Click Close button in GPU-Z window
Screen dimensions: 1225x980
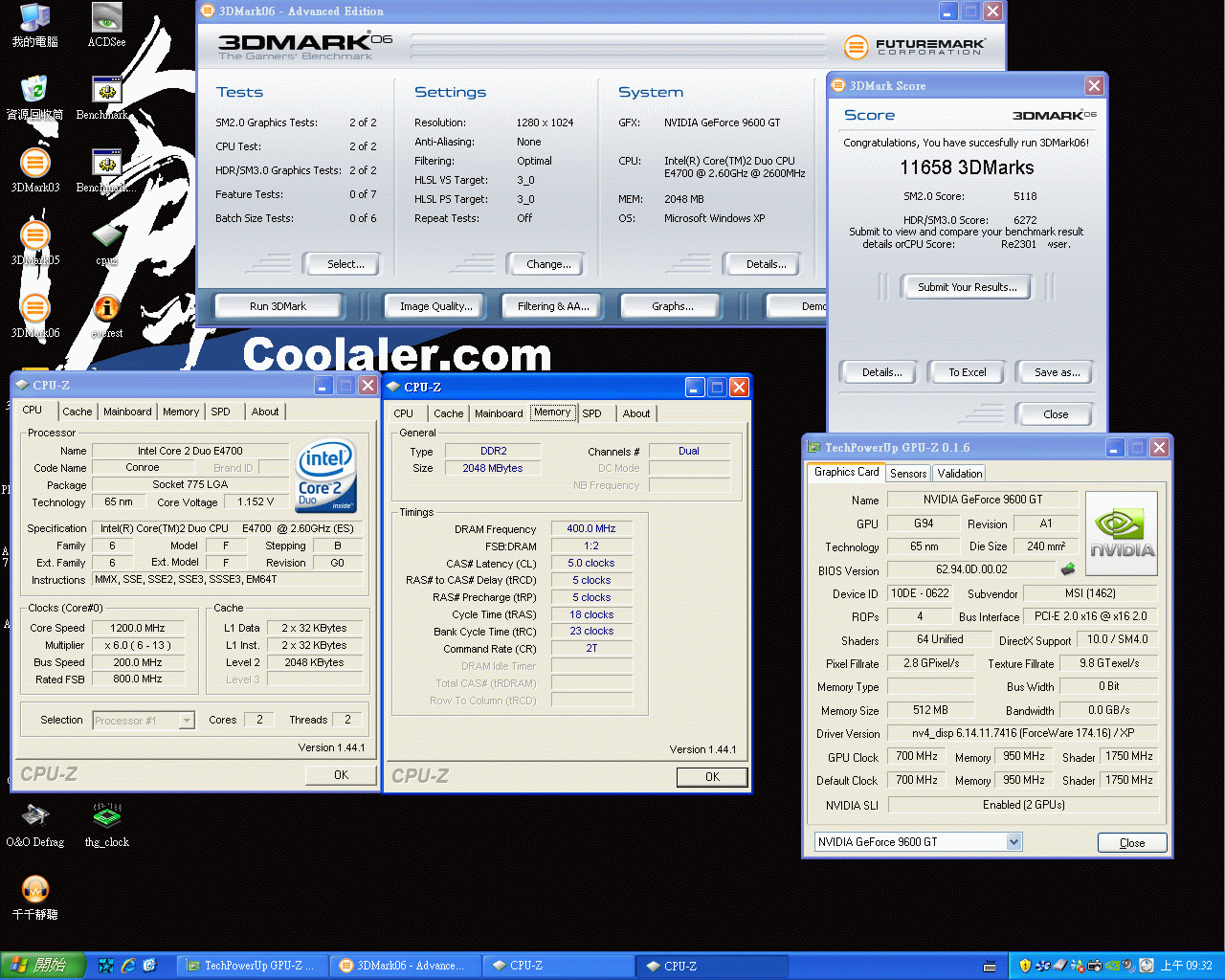click(x=1132, y=843)
